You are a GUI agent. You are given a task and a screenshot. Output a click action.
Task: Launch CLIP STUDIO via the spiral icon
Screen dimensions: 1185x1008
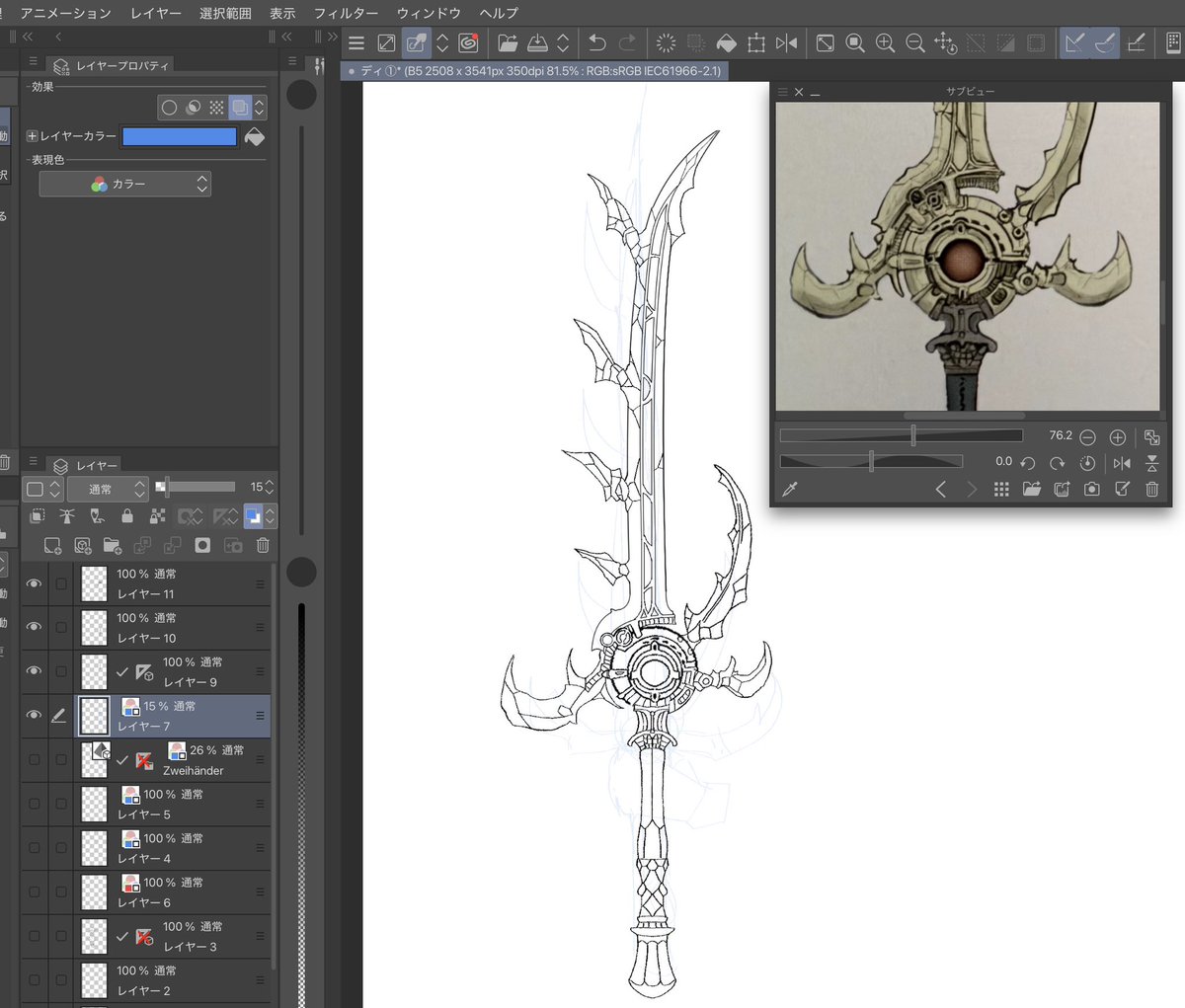click(x=468, y=42)
